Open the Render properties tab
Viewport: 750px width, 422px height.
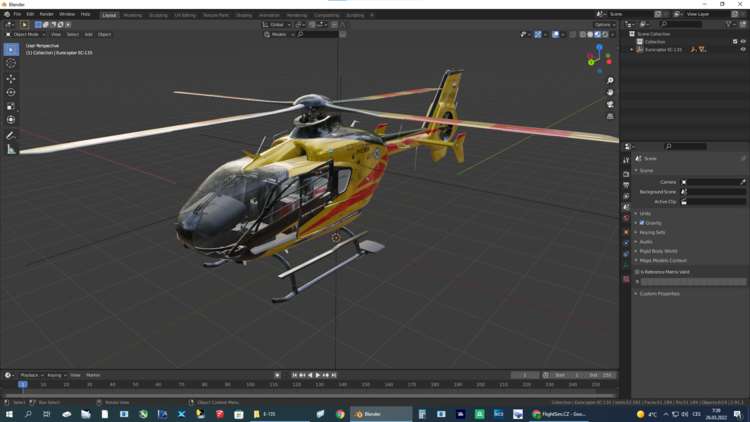click(x=626, y=174)
